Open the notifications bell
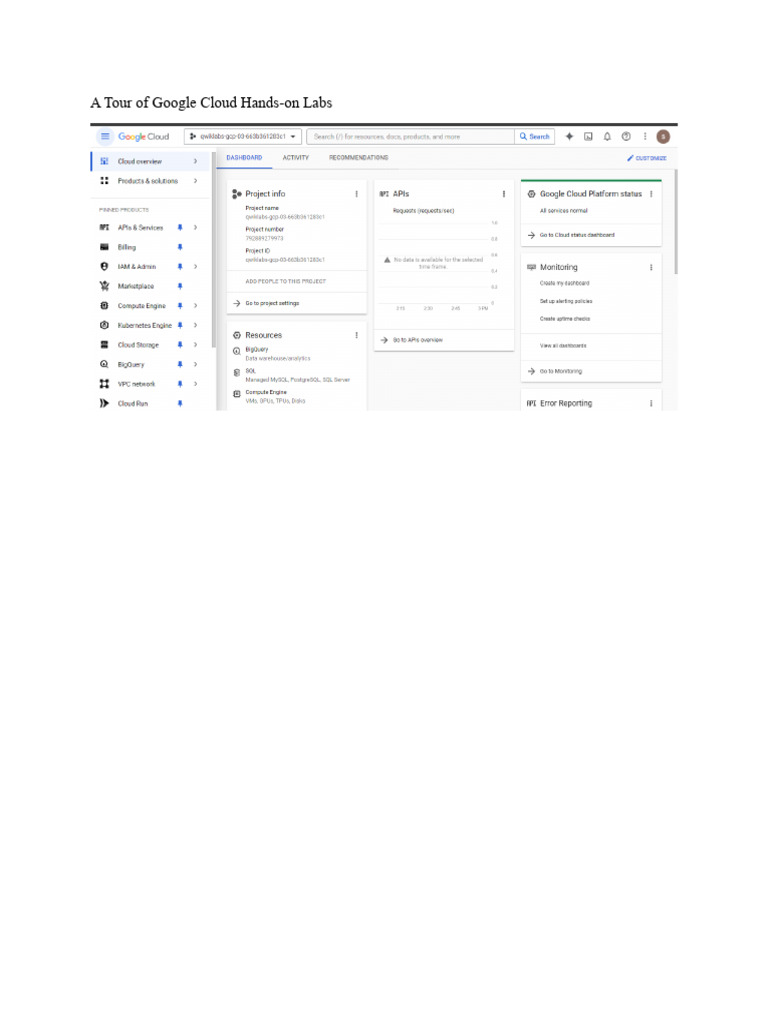This screenshot has width=768, height=1024. (x=607, y=136)
